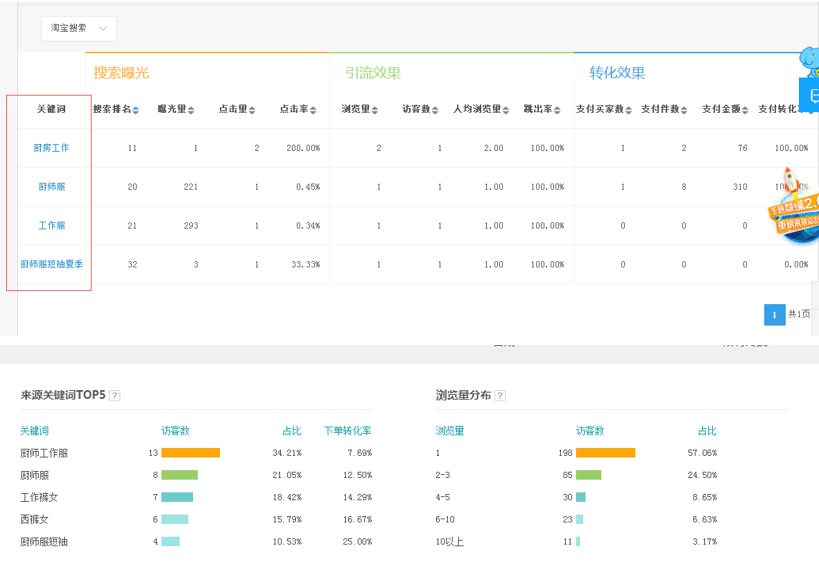Select TOP5 keyword 厨师工作服
Viewport: 819px width, 570px height.
pos(44,453)
